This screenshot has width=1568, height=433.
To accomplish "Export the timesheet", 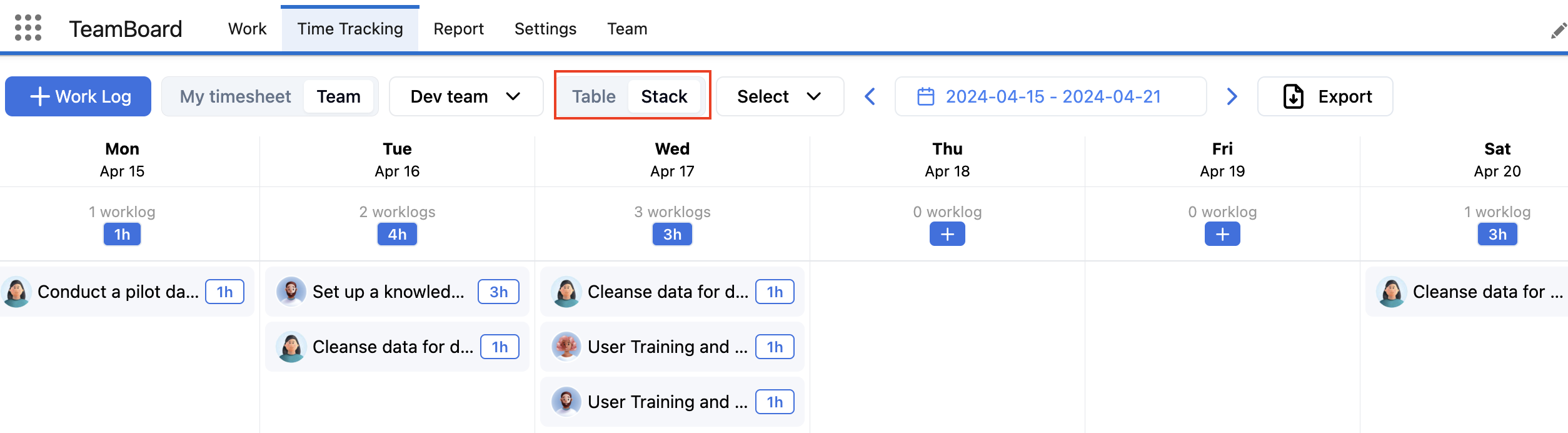I will [1325, 96].
